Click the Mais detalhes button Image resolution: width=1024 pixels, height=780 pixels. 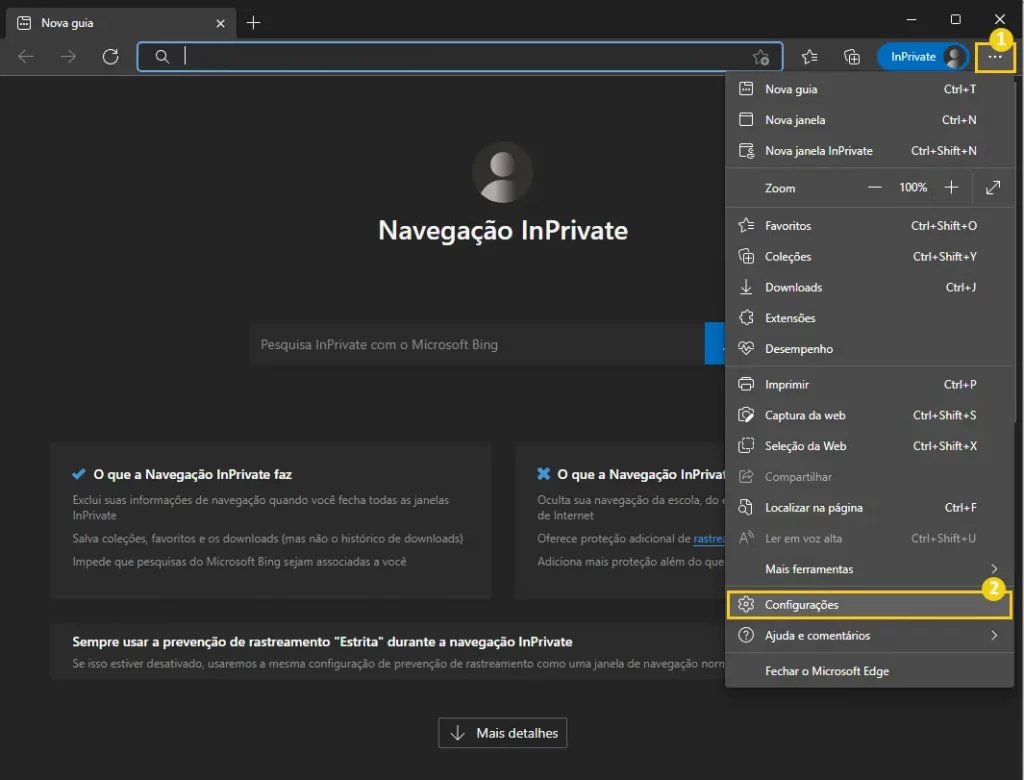pyautogui.click(x=502, y=733)
